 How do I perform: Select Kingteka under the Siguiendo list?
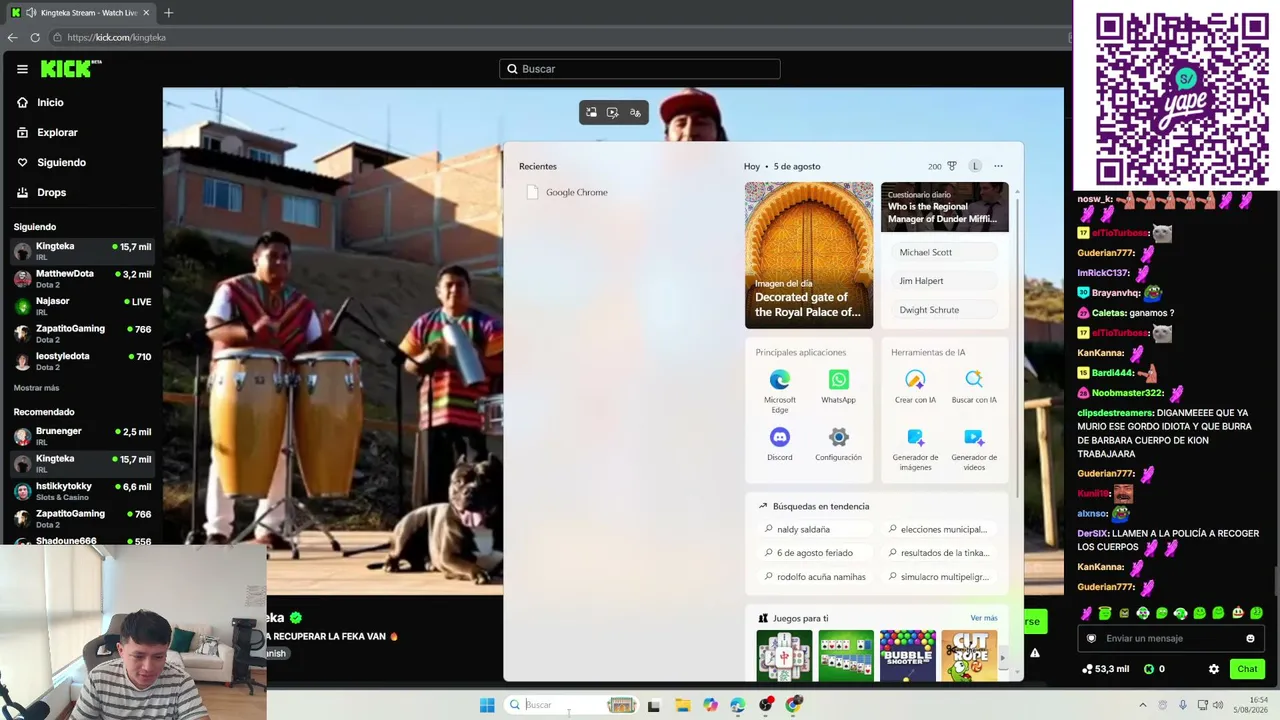83,251
